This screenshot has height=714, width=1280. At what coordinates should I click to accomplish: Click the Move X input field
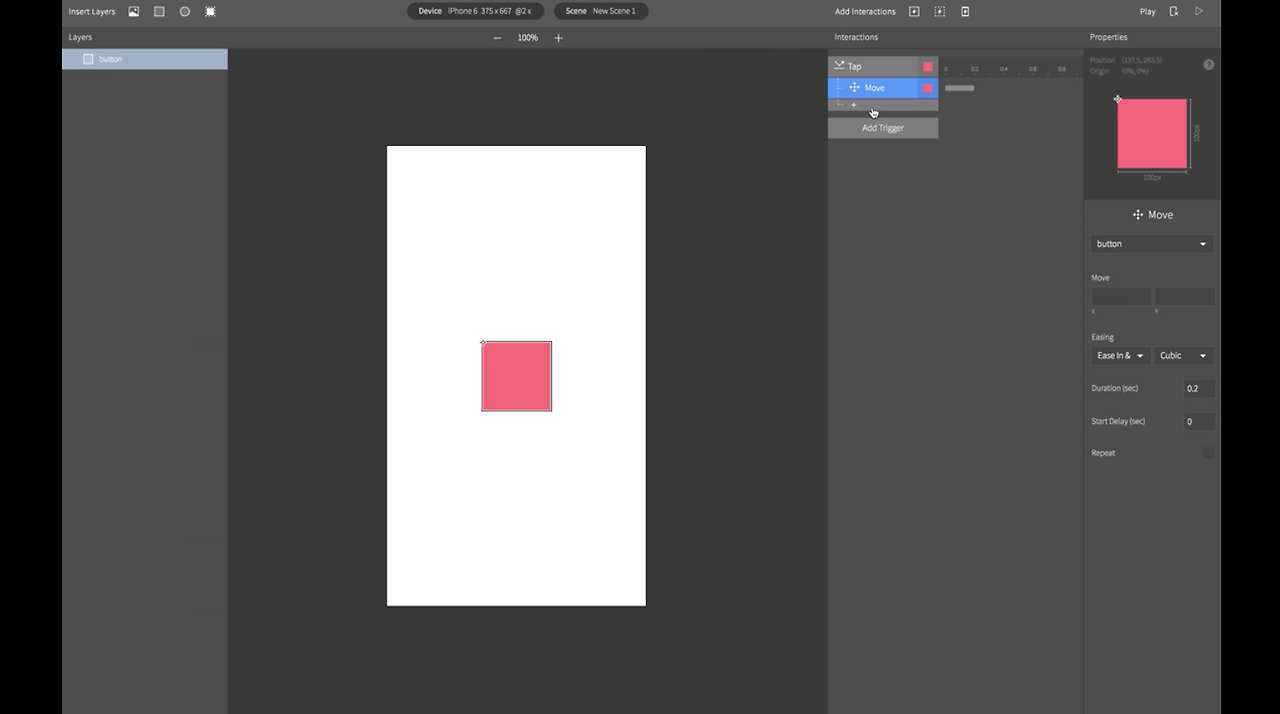click(1121, 296)
